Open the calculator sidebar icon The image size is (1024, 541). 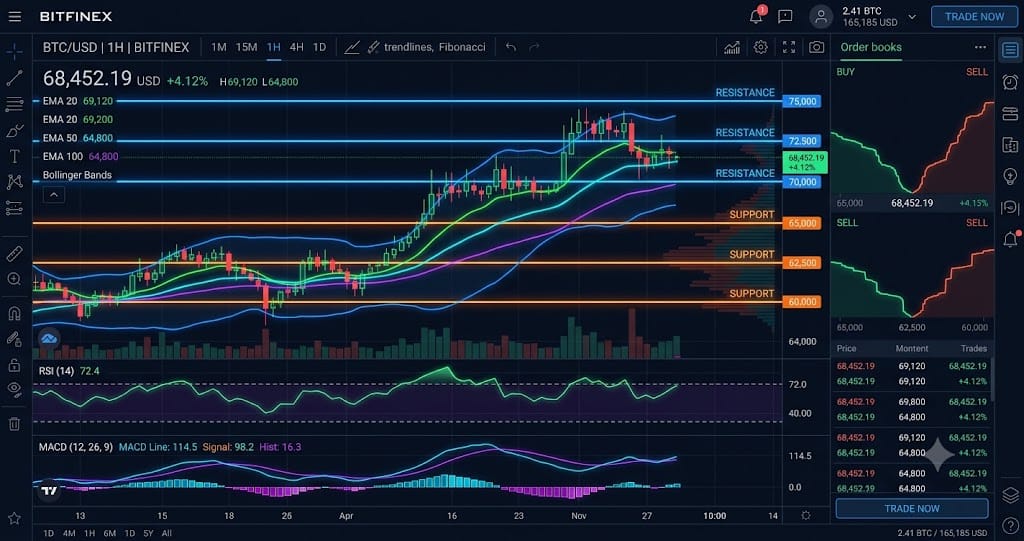coord(1010,145)
